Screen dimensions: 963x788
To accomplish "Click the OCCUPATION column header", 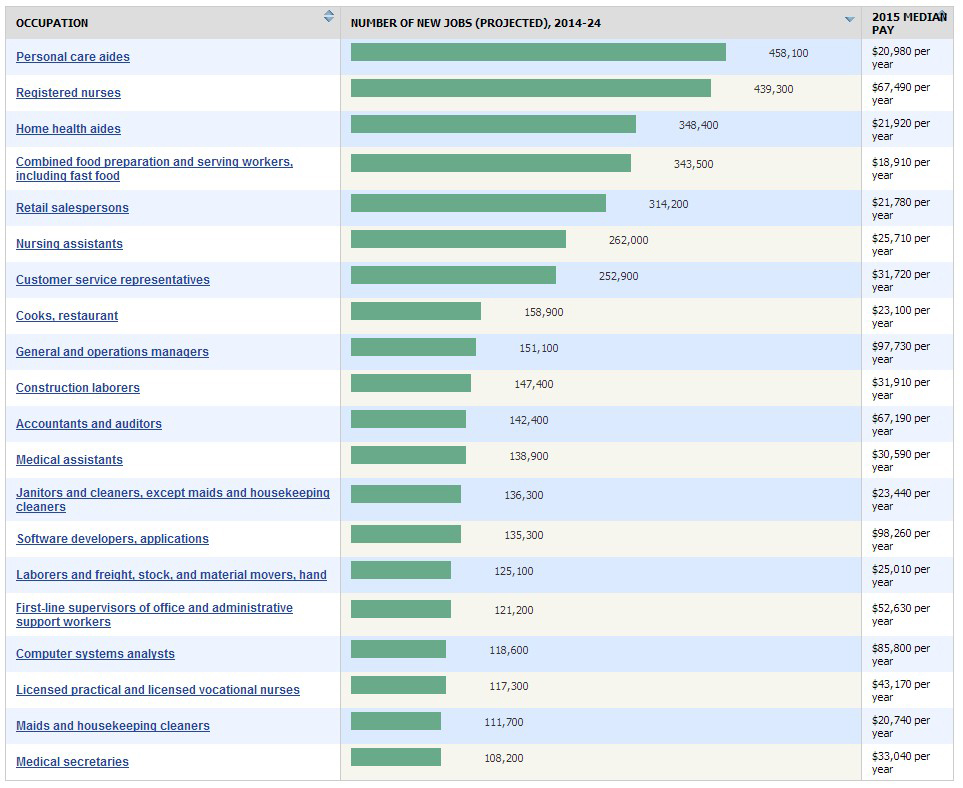I will click(52, 23).
